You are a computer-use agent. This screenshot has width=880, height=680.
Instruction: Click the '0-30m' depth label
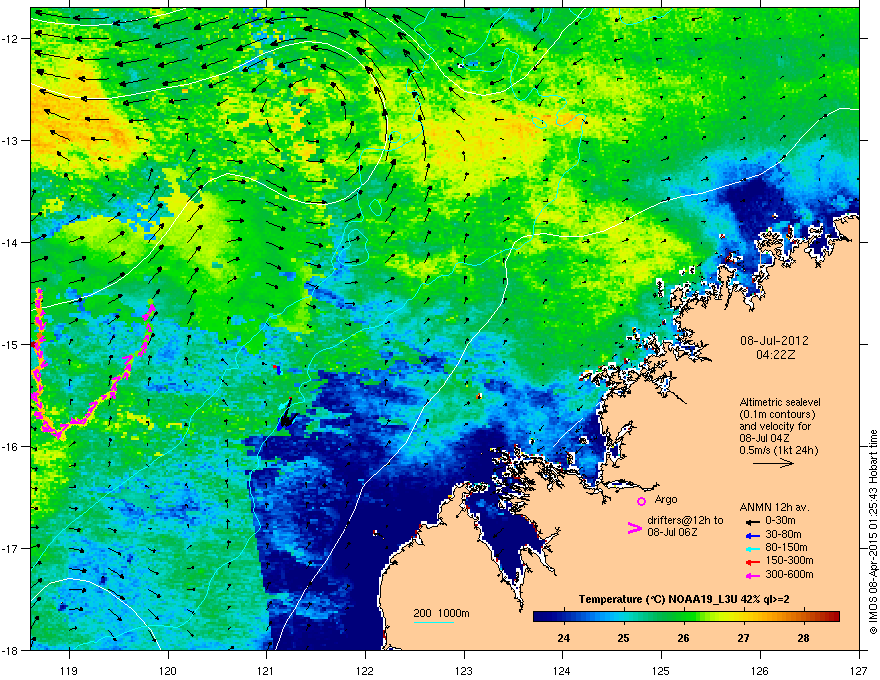coord(781,521)
